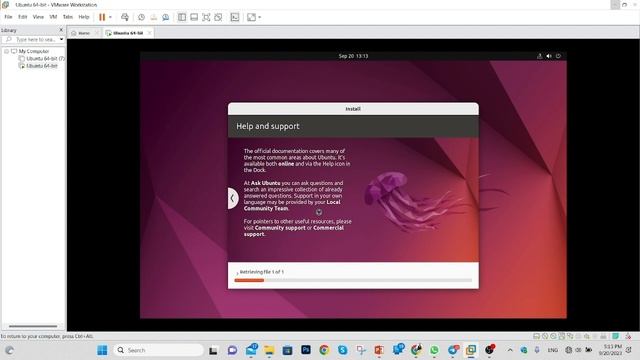Launch Photoshop from the taskbar
Image resolution: width=640 pixels, height=360 pixels.
[x=306, y=350]
